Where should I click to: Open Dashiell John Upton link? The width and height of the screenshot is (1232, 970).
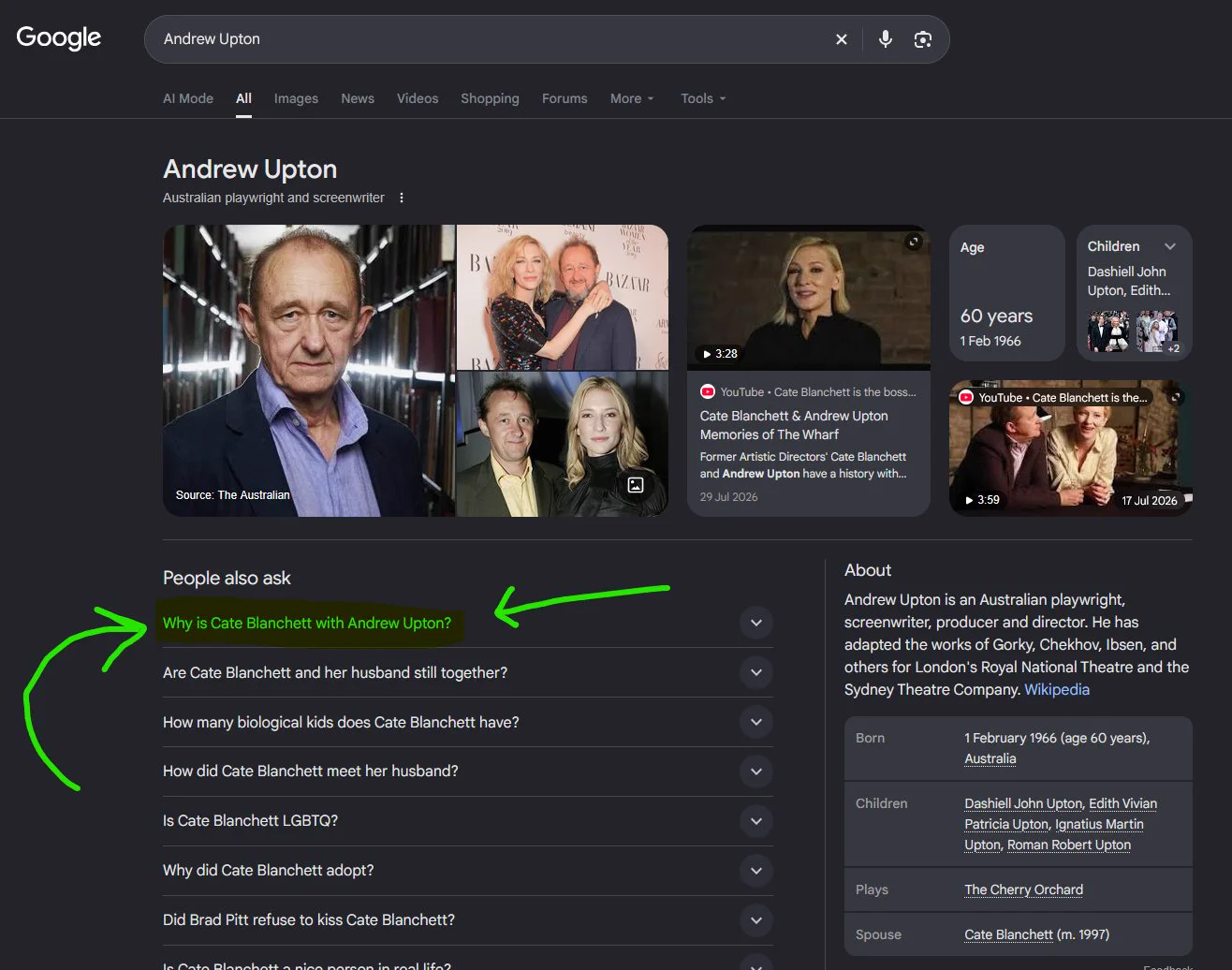(1023, 803)
